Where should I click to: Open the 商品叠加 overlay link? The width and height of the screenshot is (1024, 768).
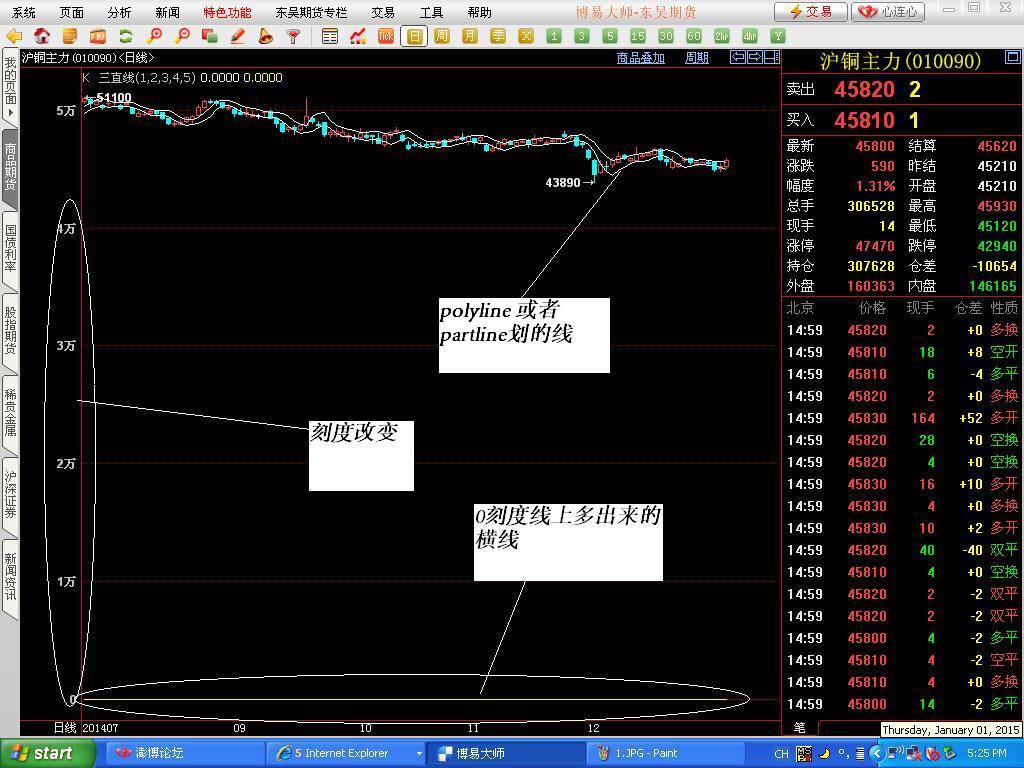click(640, 58)
